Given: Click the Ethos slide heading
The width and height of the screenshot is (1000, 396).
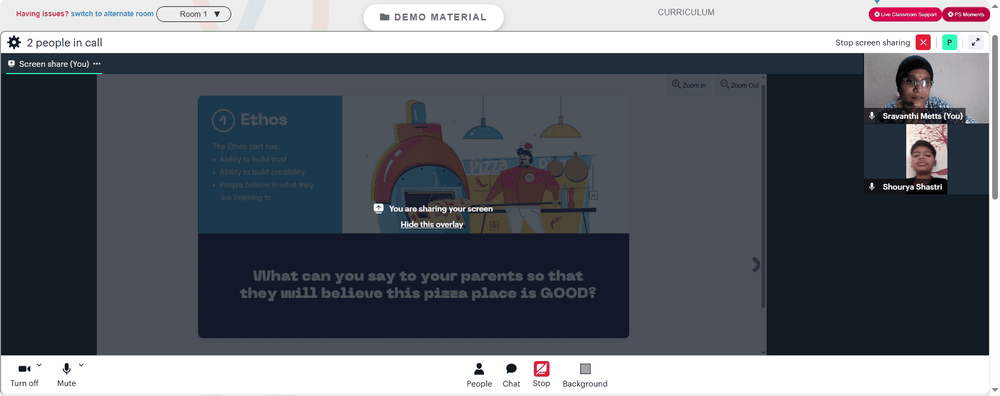Looking at the screenshot, I should click(x=263, y=119).
